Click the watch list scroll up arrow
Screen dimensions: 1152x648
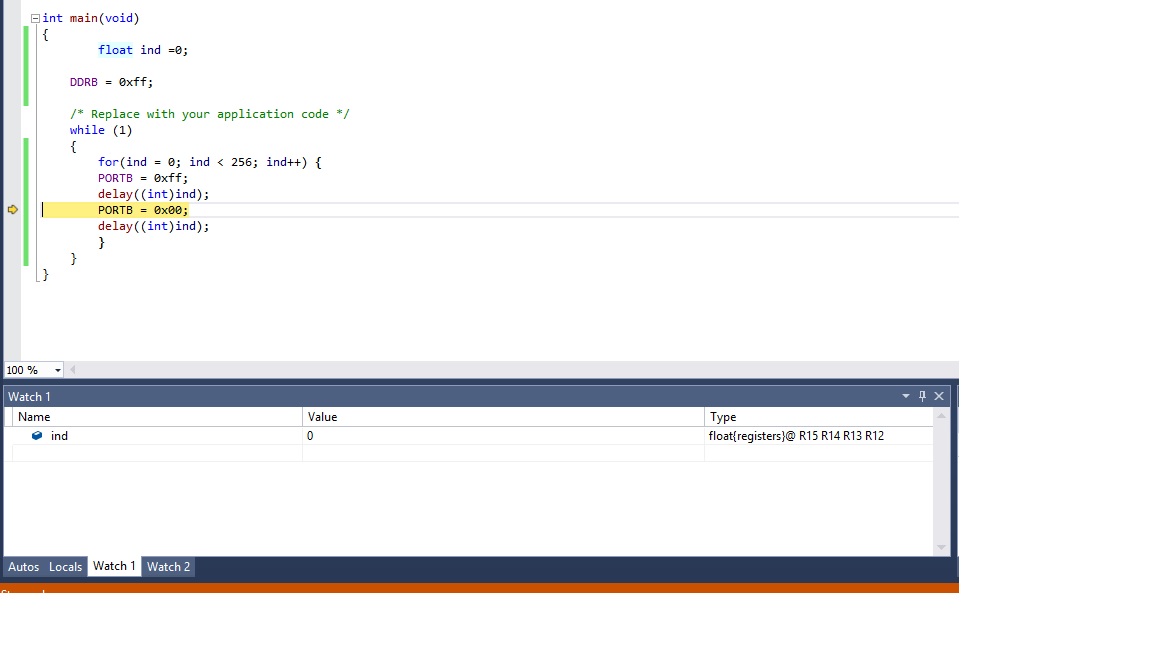click(x=941, y=416)
